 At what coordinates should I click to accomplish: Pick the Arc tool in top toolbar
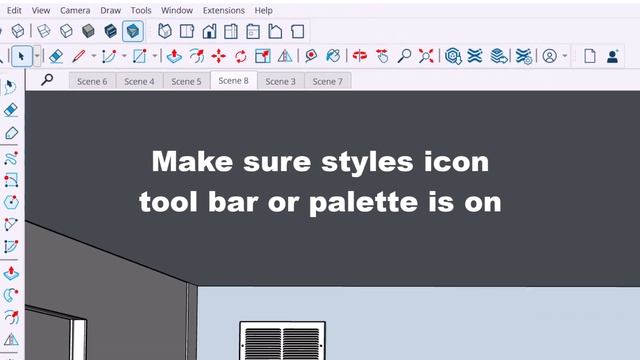(x=109, y=56)
